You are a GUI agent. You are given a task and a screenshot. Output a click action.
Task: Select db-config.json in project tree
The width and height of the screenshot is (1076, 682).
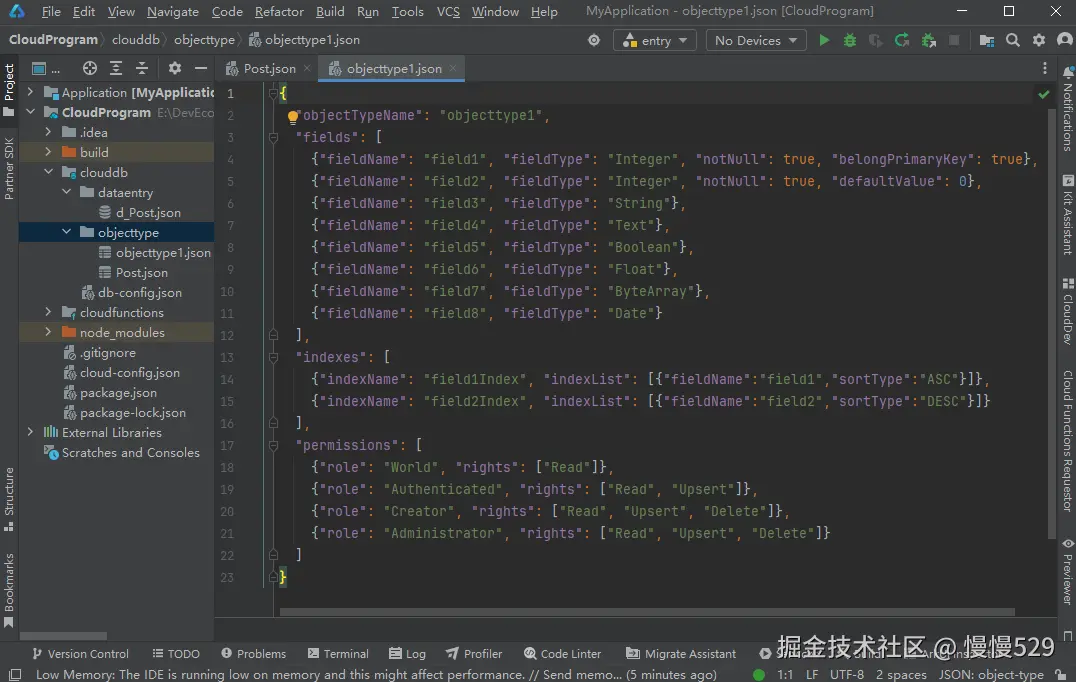[x=139, y=292]
